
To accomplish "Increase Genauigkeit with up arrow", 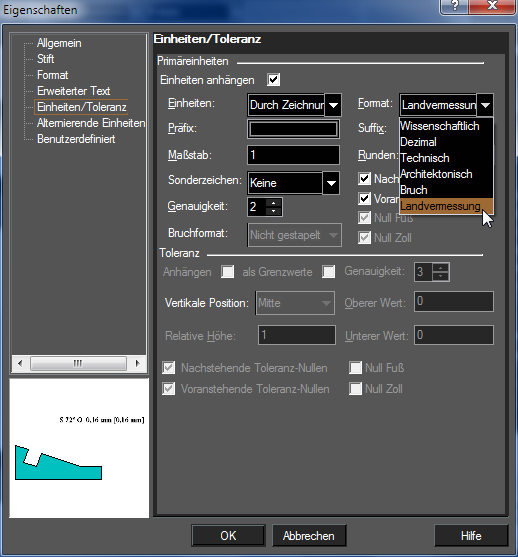I will pos(273,203).
